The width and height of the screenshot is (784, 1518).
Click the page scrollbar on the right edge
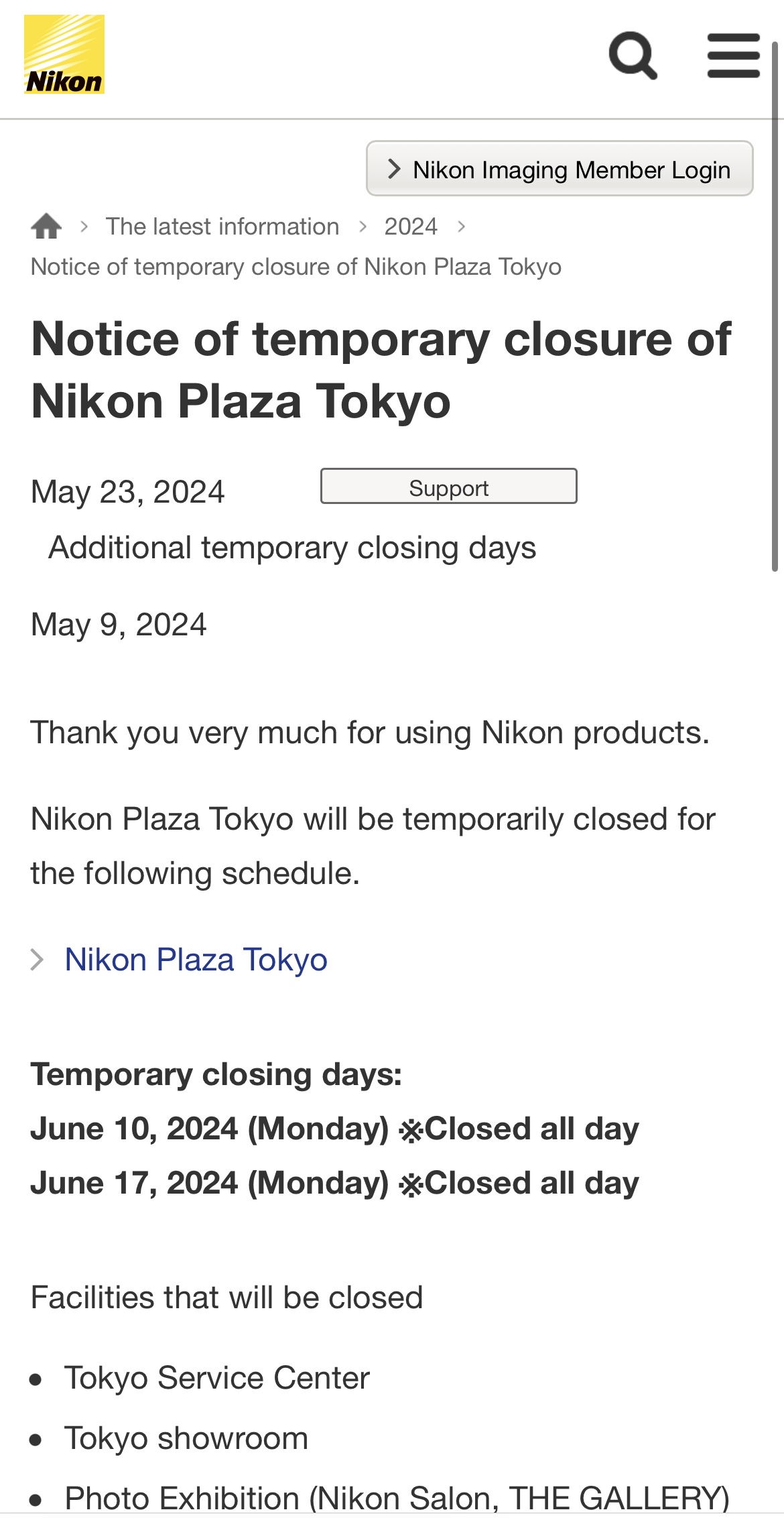(x=775, y=308)
